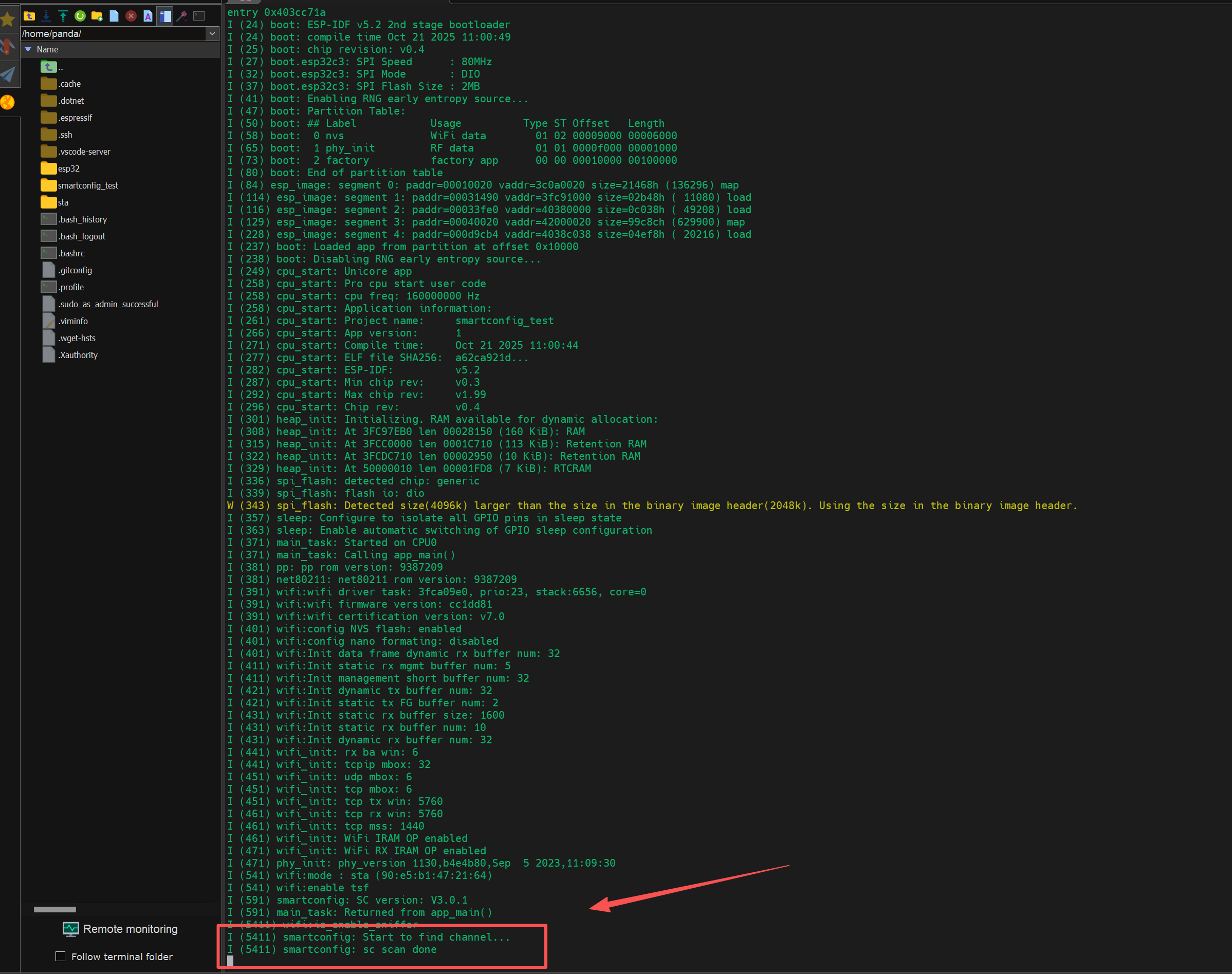Enable Follow terminal folder checkbox
Image resolution: width=1232 pixels, height=974 pixels.
(x=61, y=957)
